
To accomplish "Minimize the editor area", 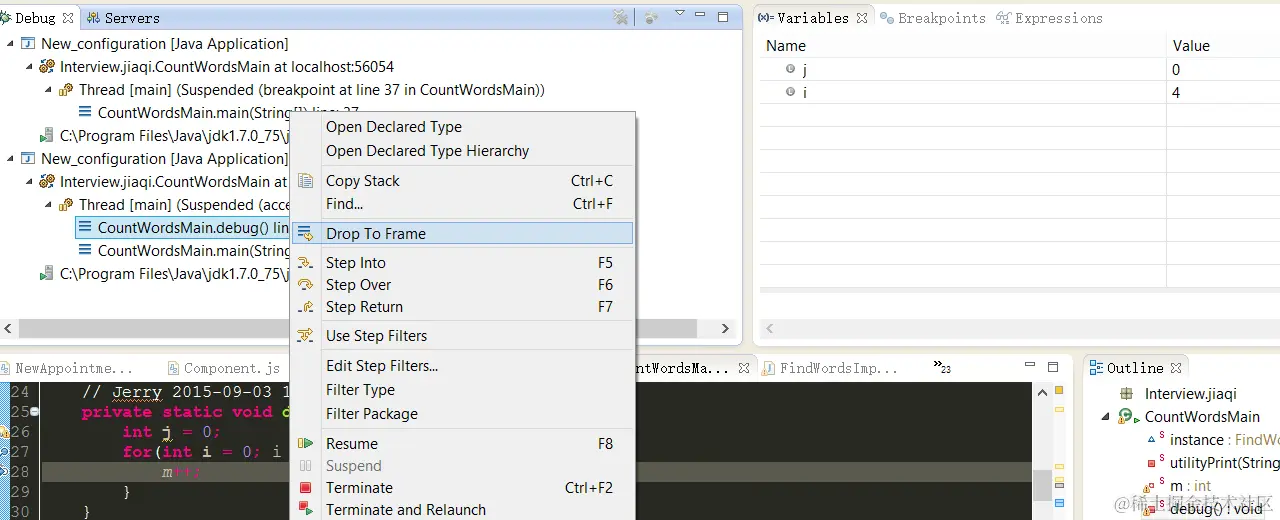I will tap(1032, 366).
